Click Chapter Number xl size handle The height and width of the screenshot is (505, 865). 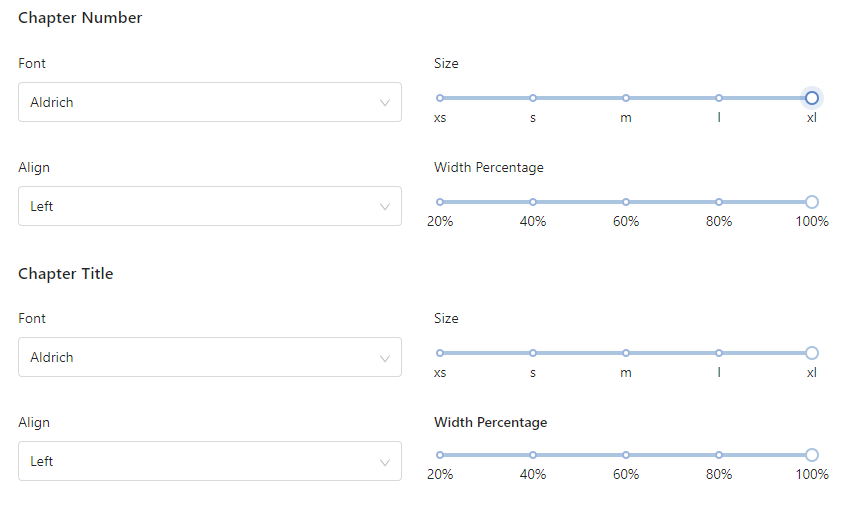click(812, 98)
